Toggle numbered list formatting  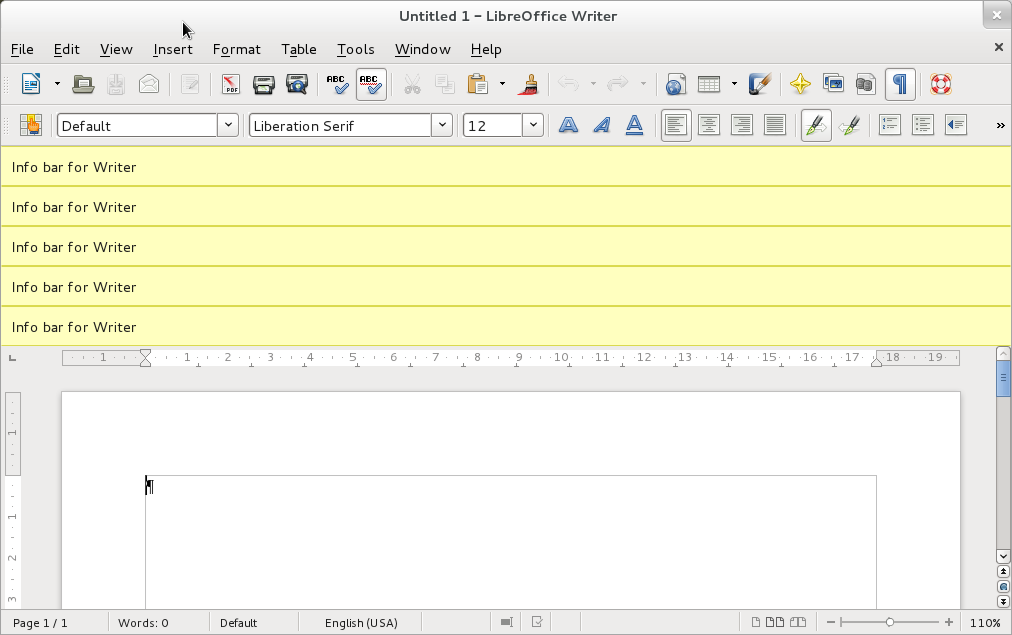pos(889,125)
